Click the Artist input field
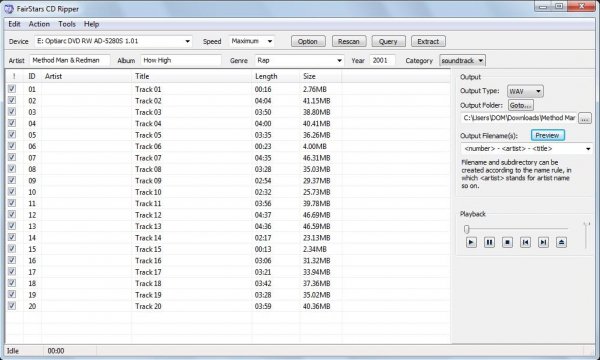The width and height of the screenshot is (600, 360). point(70,60)
